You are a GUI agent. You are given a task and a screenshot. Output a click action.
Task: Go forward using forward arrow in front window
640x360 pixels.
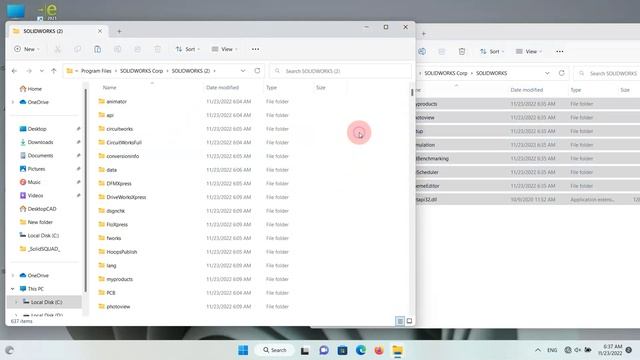coord(29,71)
